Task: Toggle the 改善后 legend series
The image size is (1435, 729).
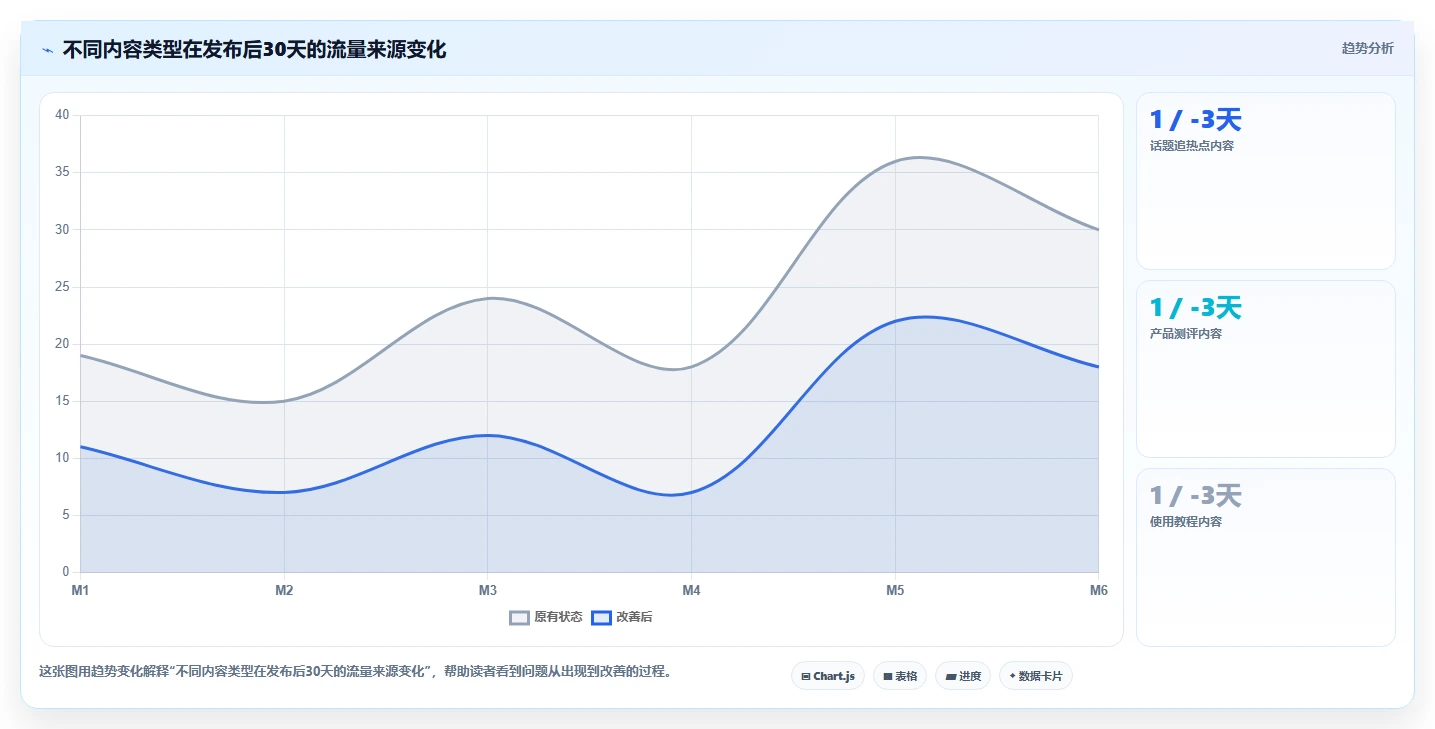Action: click(x=622, y=617)
